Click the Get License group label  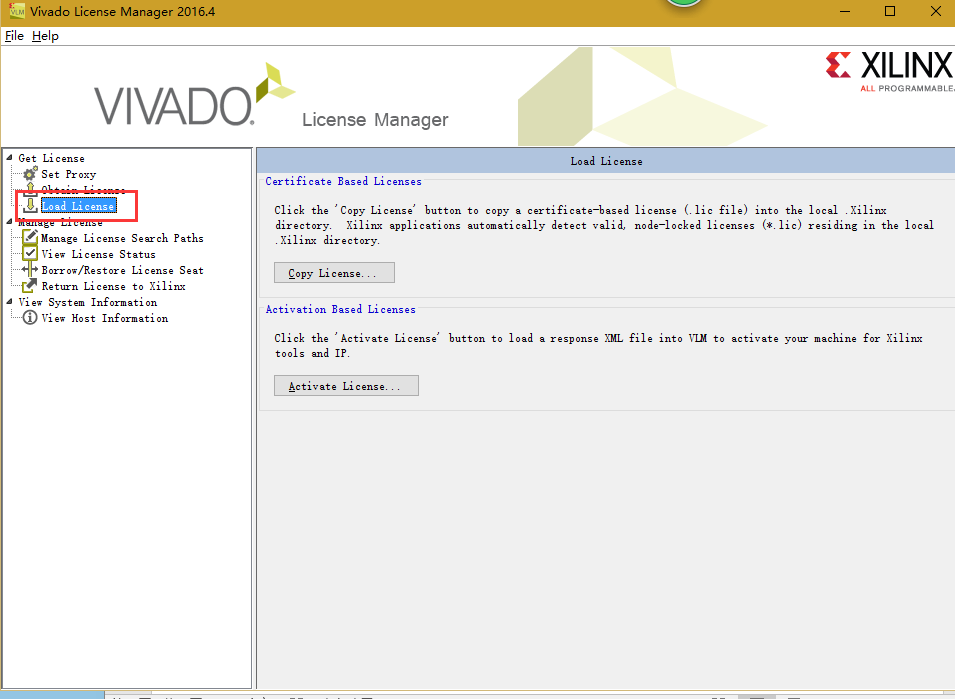[51, 158]
